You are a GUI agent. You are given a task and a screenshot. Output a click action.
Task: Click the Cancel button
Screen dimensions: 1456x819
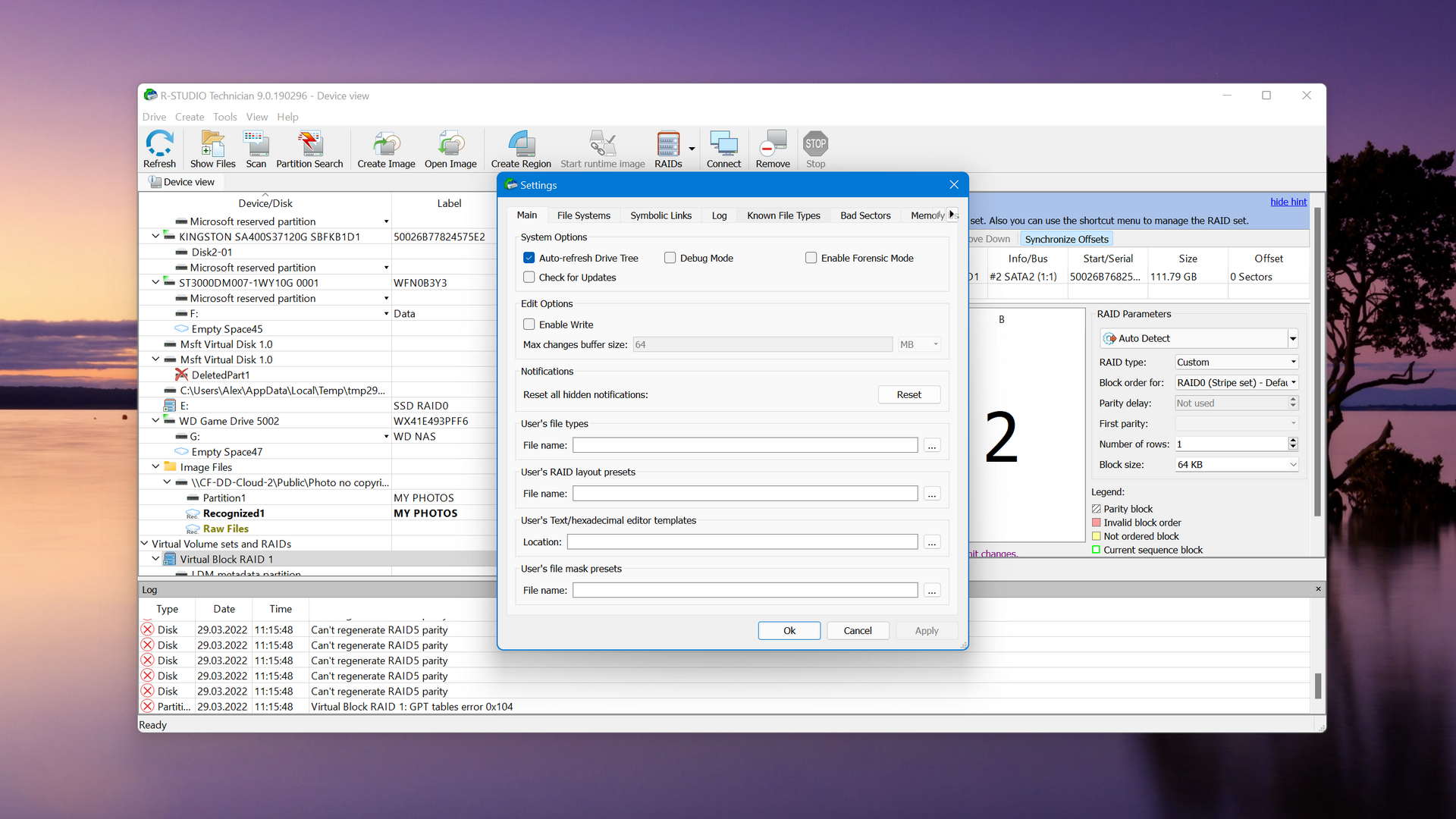coord(857,630)
